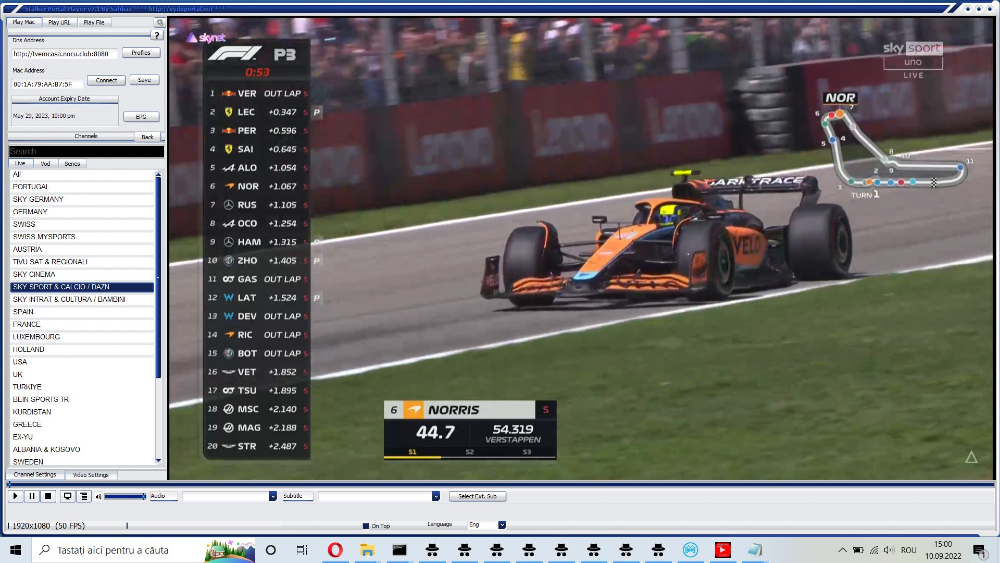Select the FRANCE category
The image size is (1000, 563).
click(x=82, y=324)
